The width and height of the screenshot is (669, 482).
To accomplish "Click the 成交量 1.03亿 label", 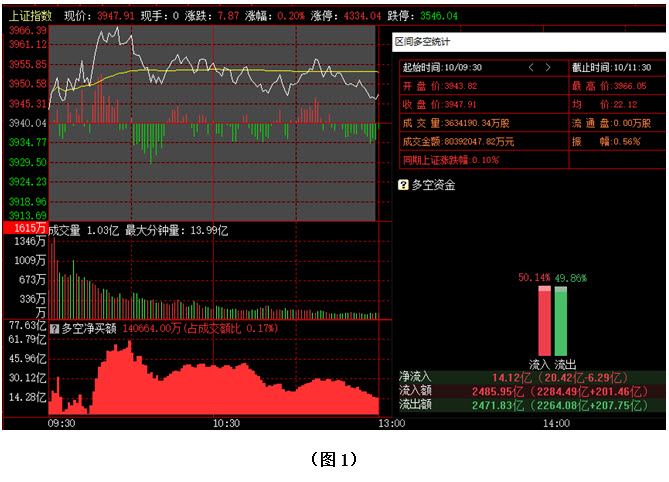I will point(84,231).
